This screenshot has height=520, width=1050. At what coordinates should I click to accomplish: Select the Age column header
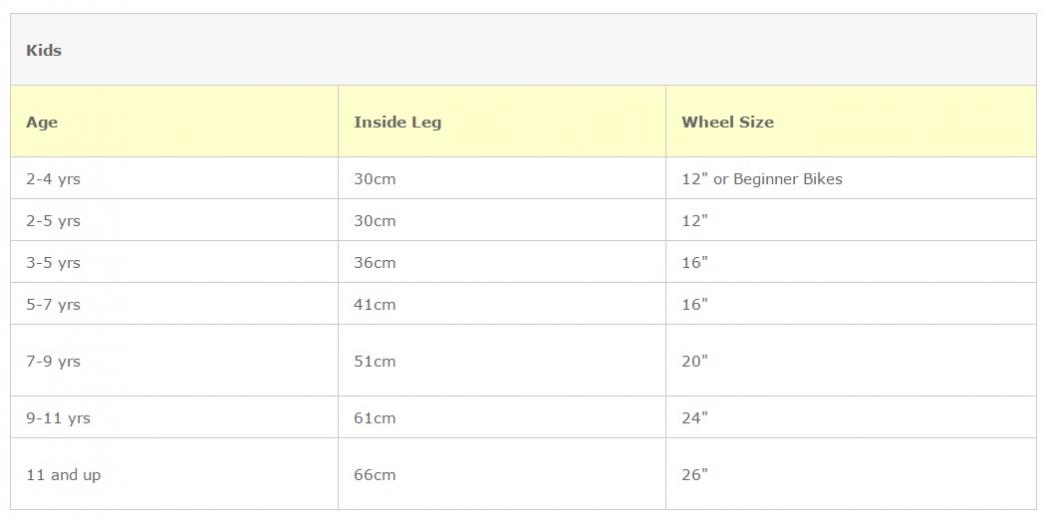pyautogui.click(x=42, y=122)
